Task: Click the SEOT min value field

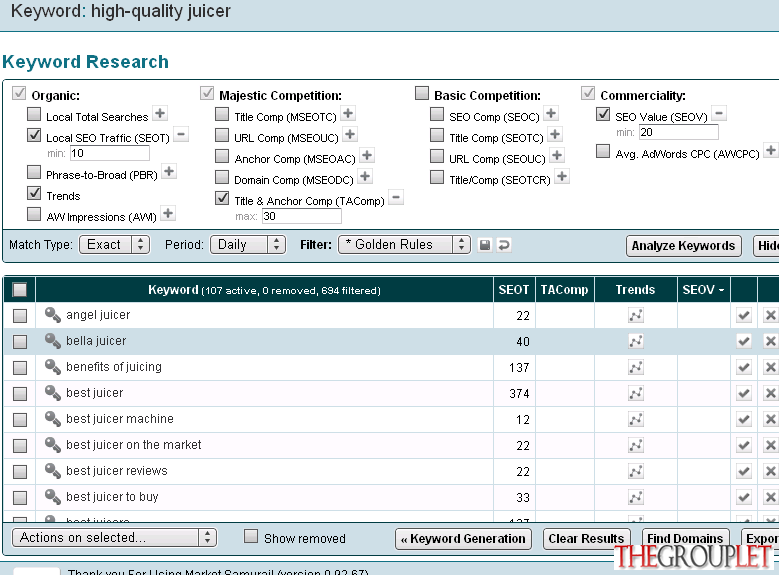Action: pos(109,153)
